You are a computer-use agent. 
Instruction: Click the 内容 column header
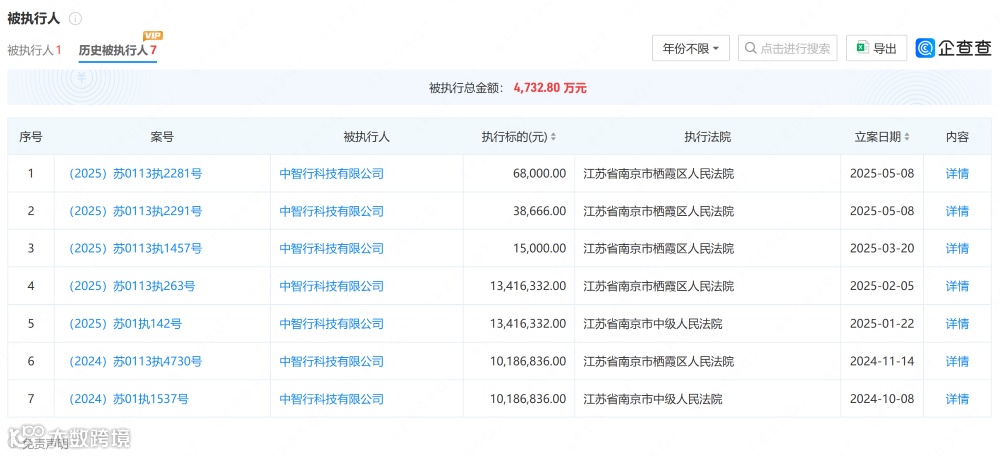957,136
